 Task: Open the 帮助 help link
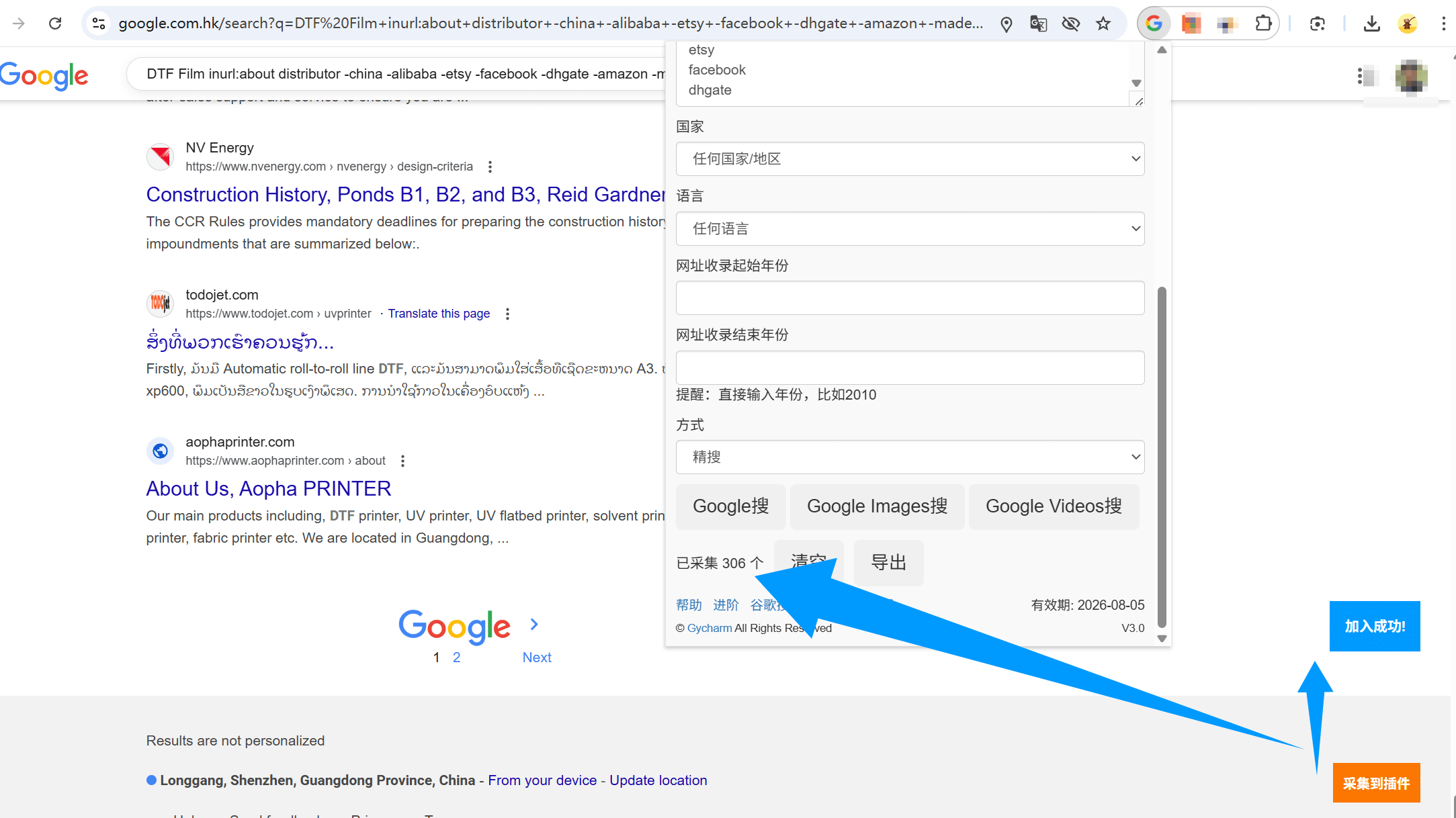[689, 605]
